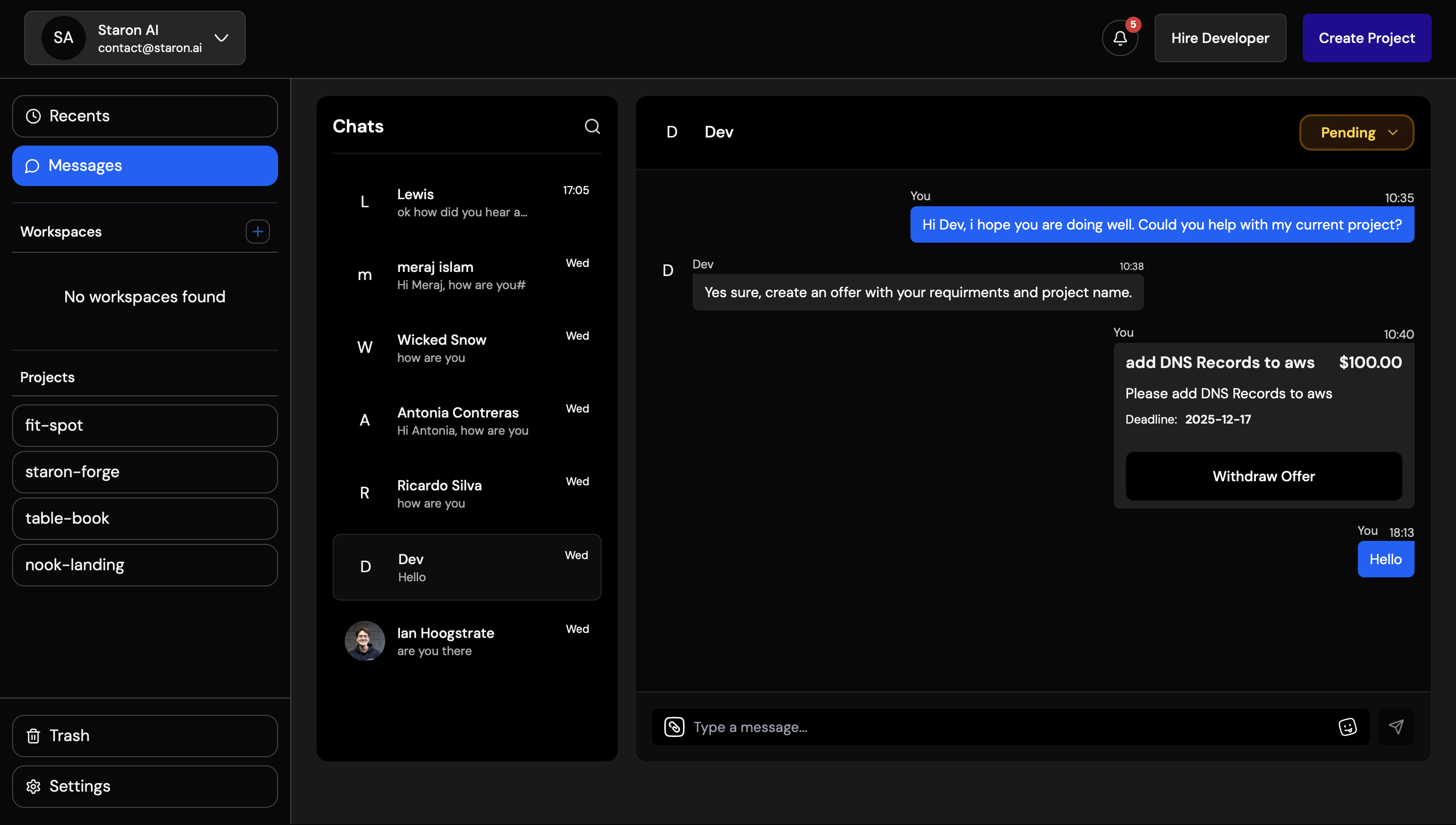Open Settings via the gear icon
Viewport: 1456px width, 825px height.
(x=33, y=787)
